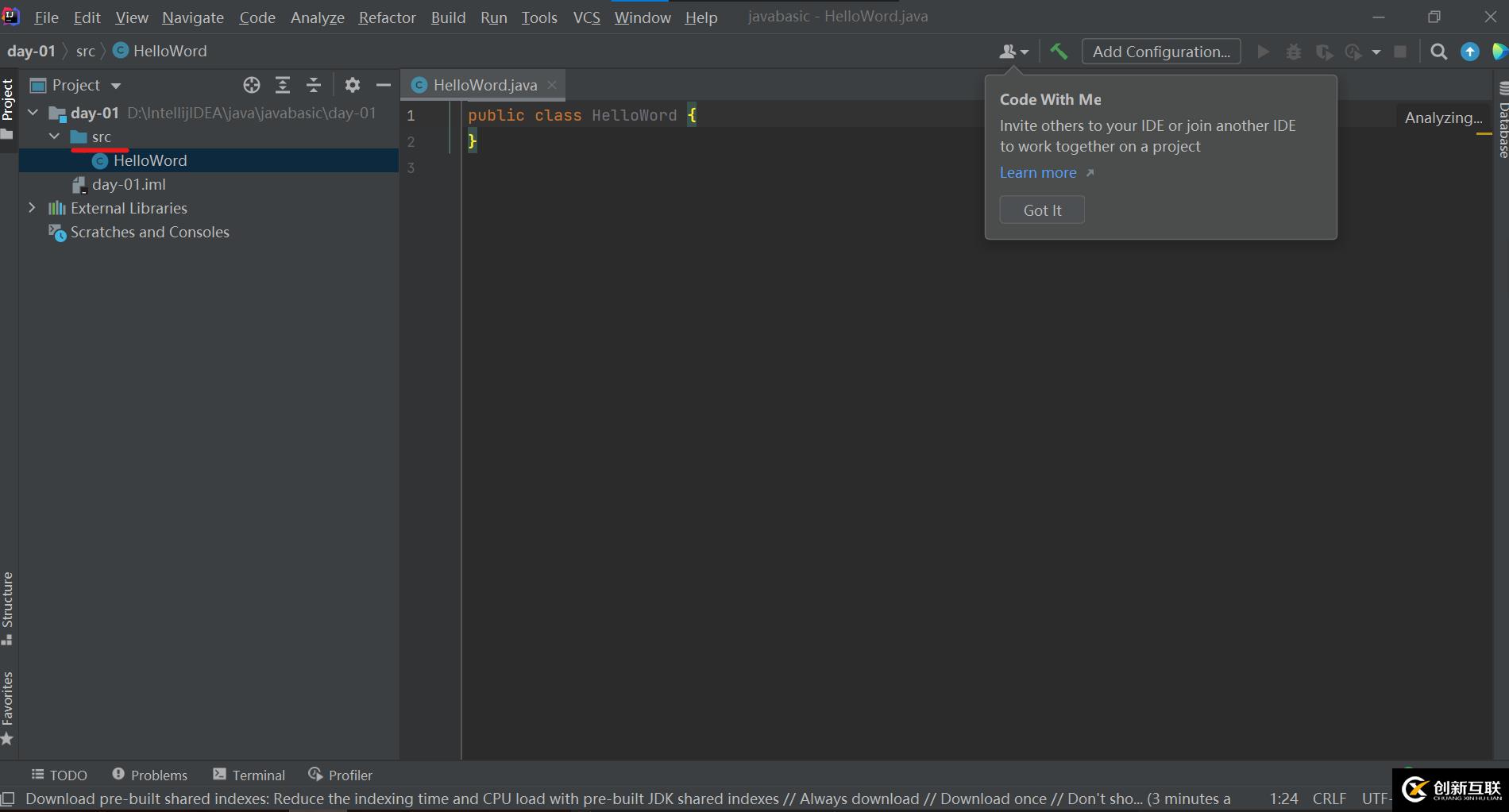Close the HelloWord.java editor tab
This screenshot has width=1509, height=812.
point(552,85)
